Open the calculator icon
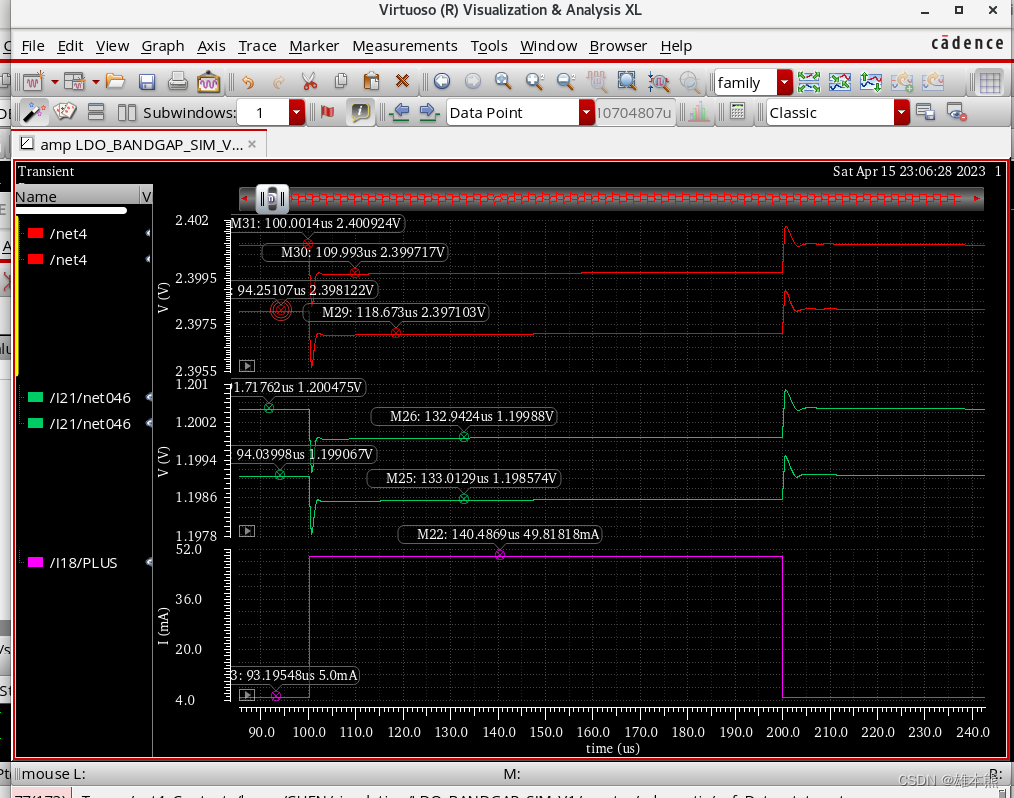Image resolution: width=1014 pixels, height=798 pixels. pos(737,111)
